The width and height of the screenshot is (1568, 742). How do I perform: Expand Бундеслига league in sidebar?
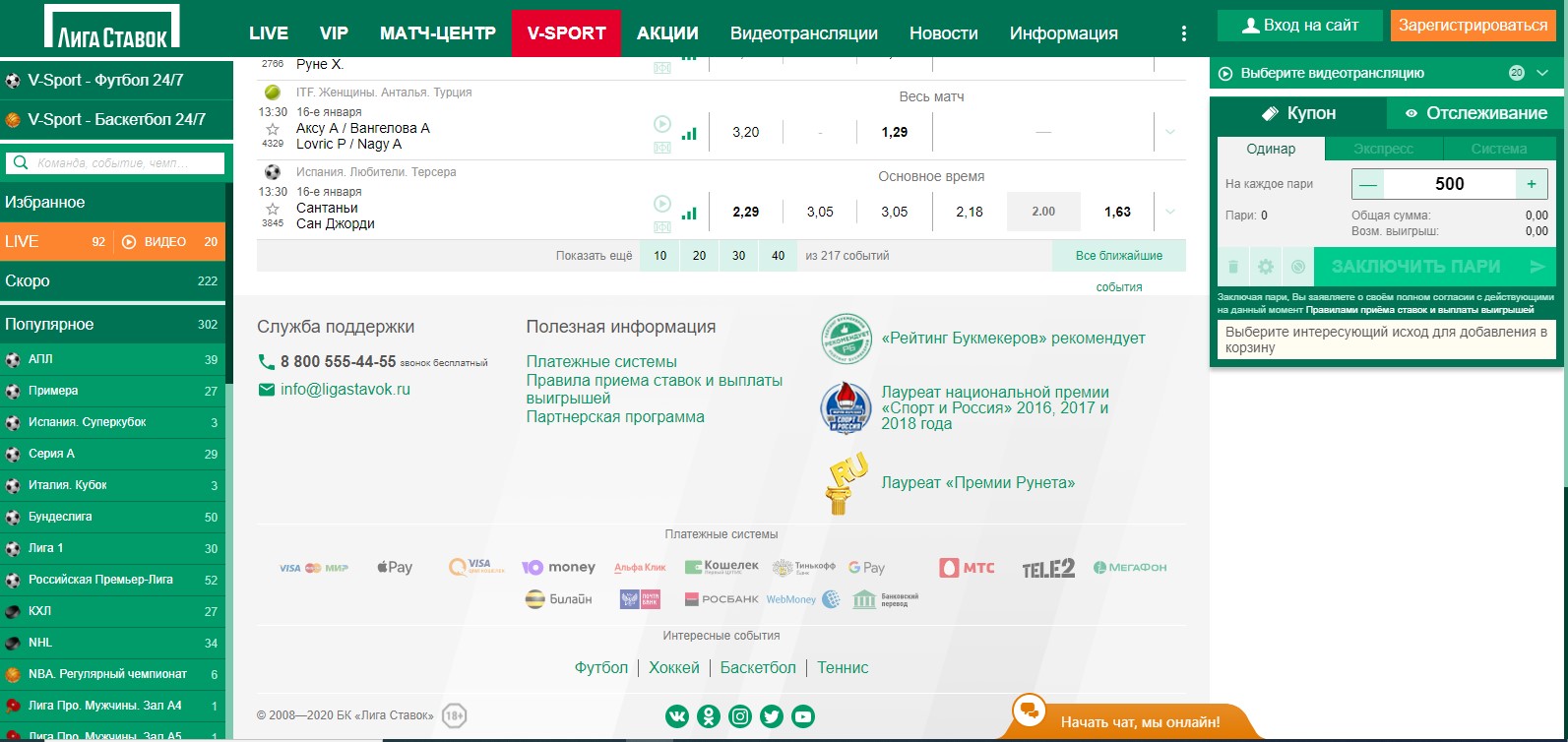[112, 517]
